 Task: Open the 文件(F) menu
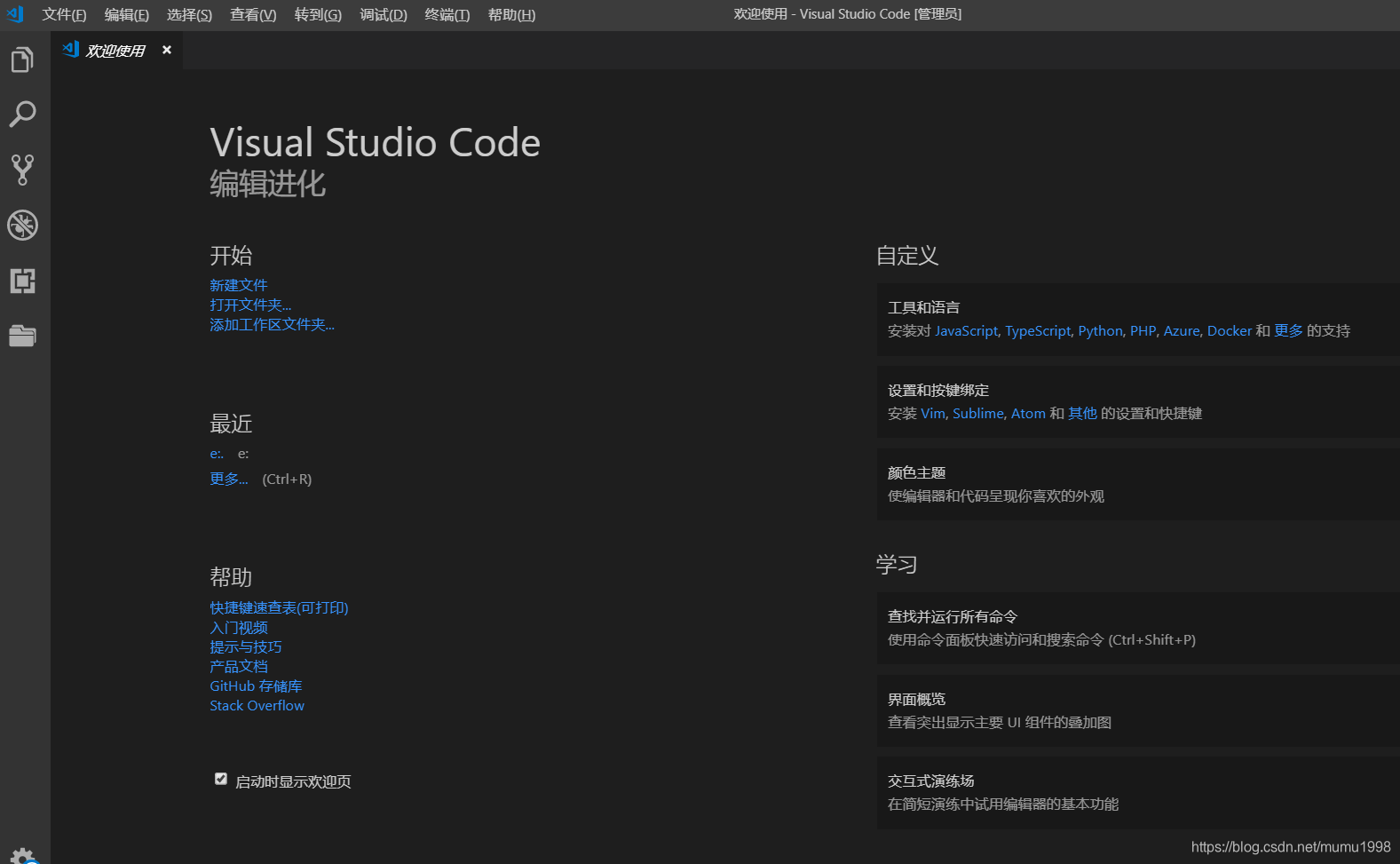tap(64, 15)
